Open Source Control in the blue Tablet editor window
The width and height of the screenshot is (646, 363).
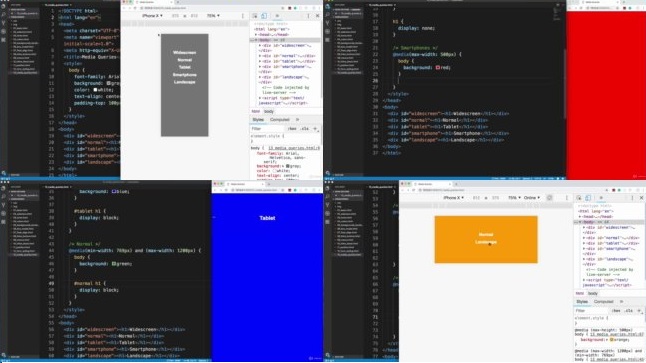click(4, 205)
